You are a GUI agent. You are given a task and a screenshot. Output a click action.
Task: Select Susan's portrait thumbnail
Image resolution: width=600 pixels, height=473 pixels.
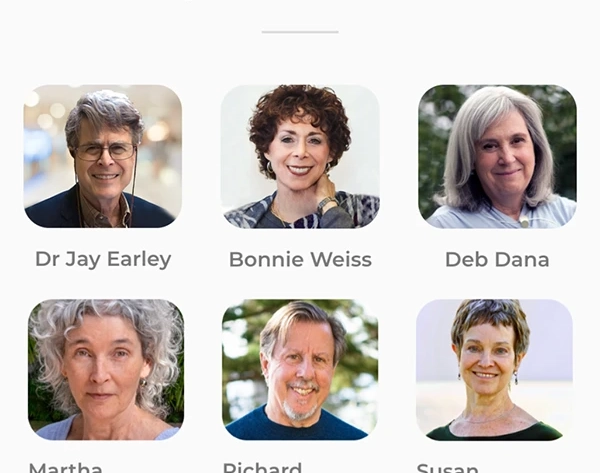click(x=494, y=370)
